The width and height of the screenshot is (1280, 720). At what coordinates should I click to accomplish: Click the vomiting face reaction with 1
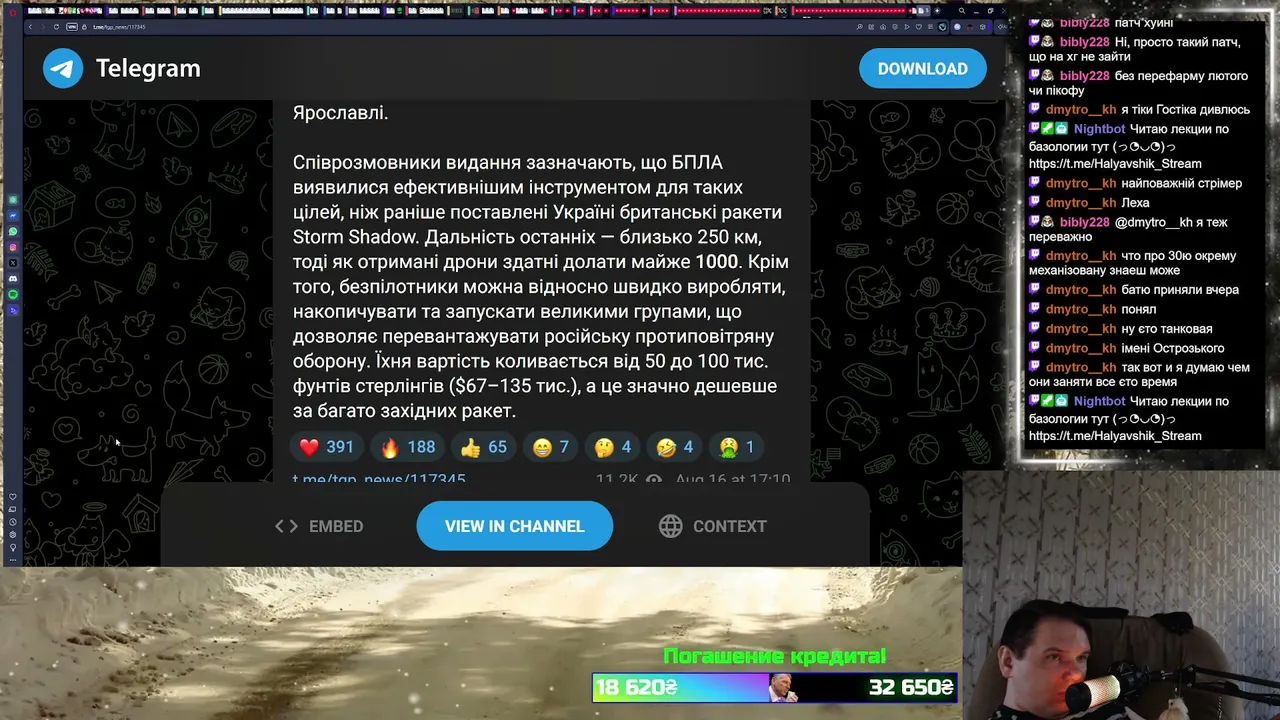[736, 447]
